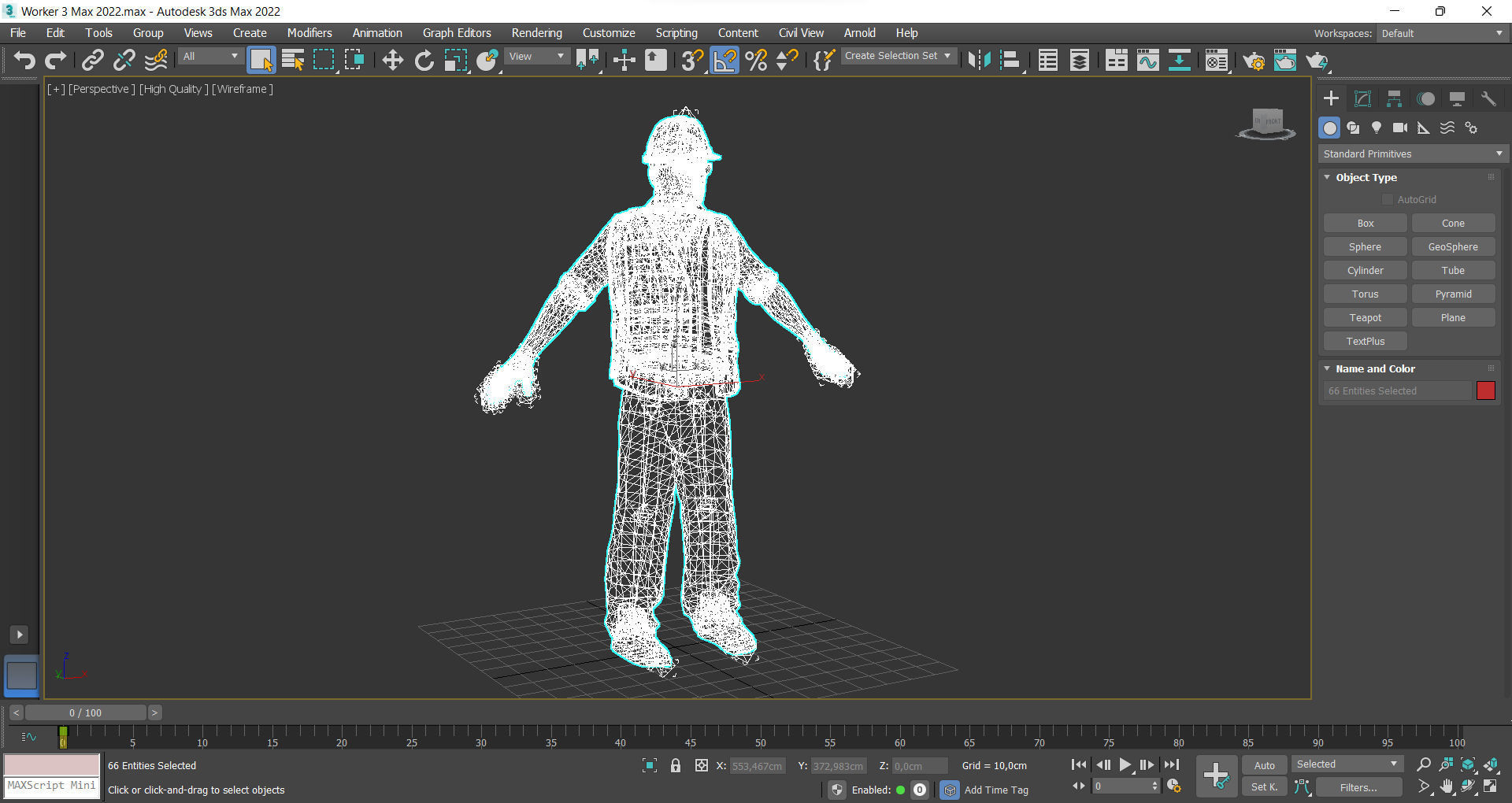
Task: Open the Civil View menu
Action: click(x=801, y=33)
